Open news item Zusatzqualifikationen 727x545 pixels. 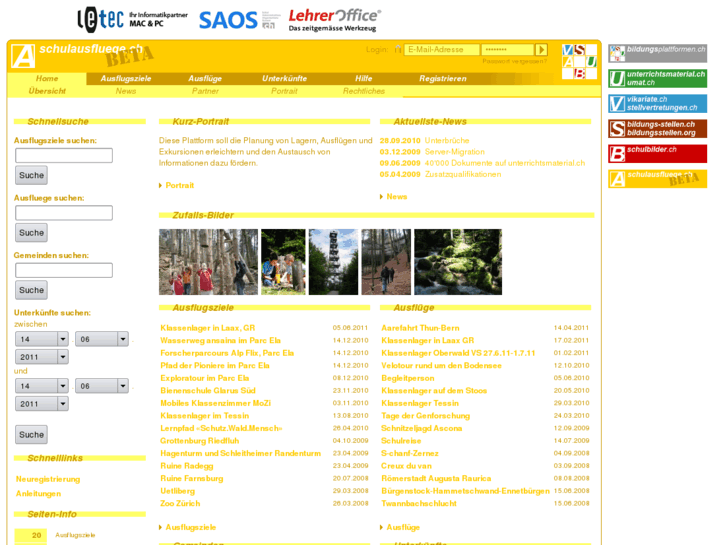tap(463, 174)
